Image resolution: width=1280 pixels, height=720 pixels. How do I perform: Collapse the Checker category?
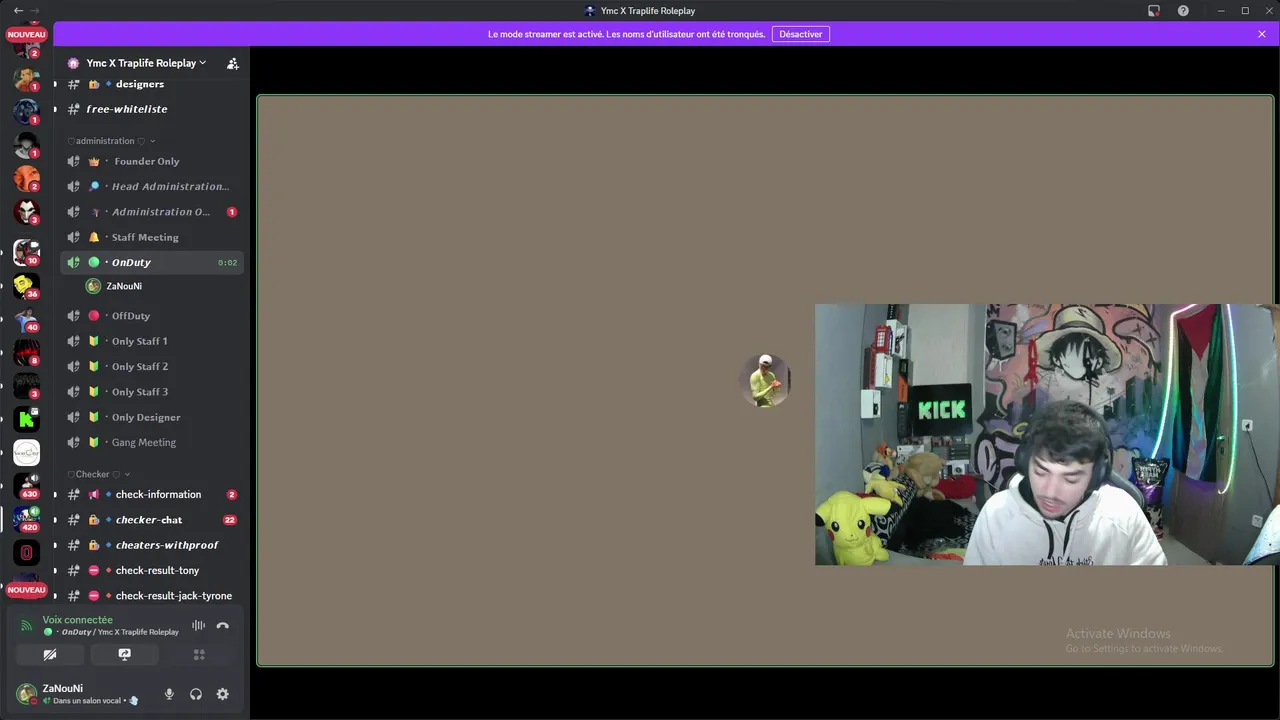[x=99, y=474]
